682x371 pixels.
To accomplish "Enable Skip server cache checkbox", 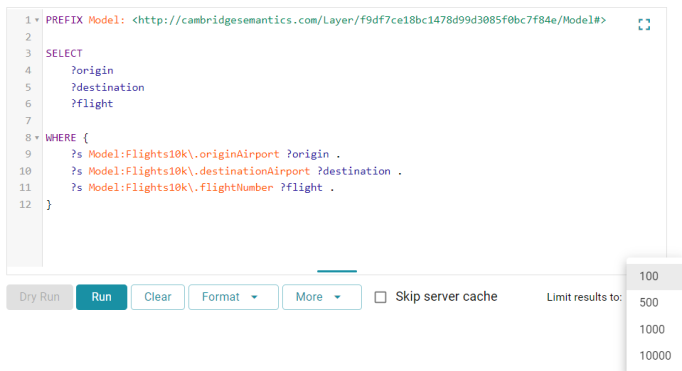I will point(381,297).
